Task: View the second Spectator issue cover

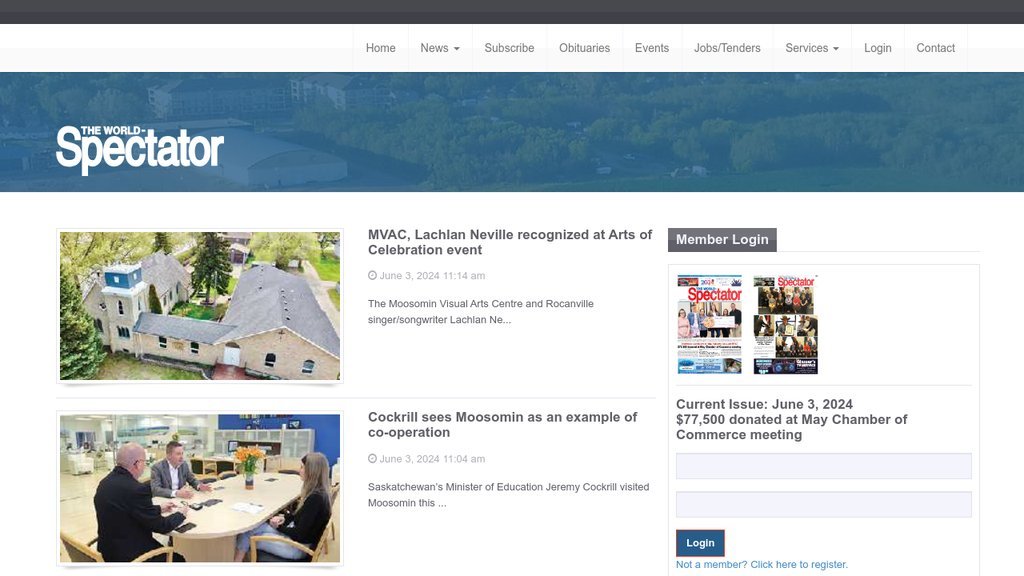Action: click(x=785, y=325)
